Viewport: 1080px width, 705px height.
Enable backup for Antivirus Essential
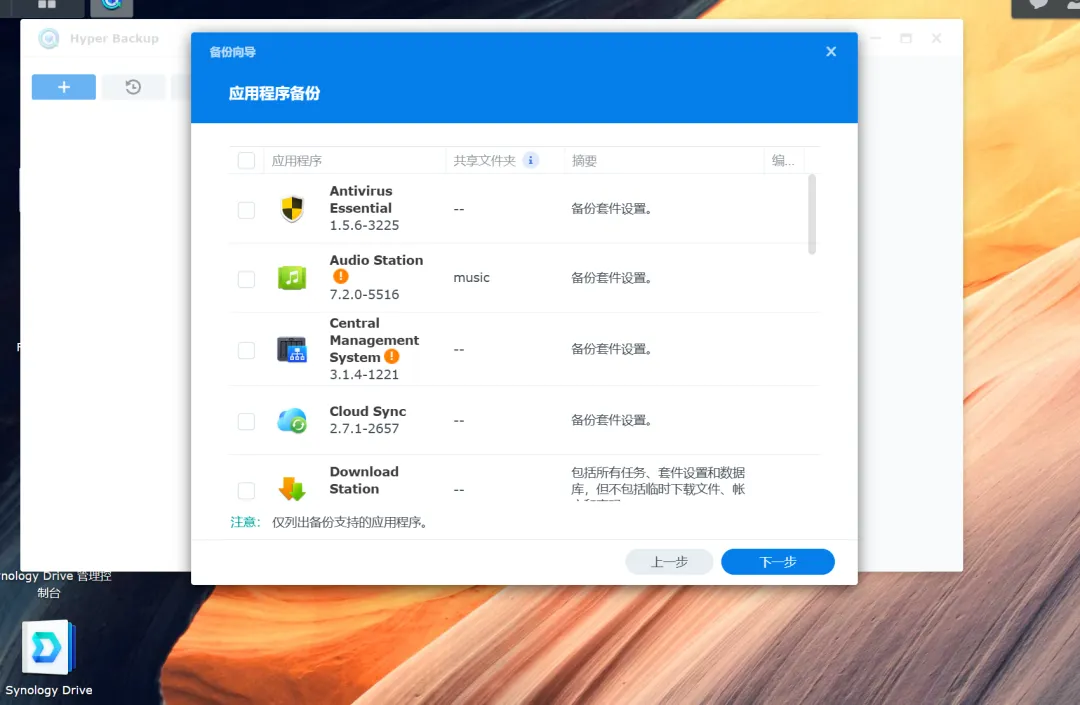(x=246, y=209)
